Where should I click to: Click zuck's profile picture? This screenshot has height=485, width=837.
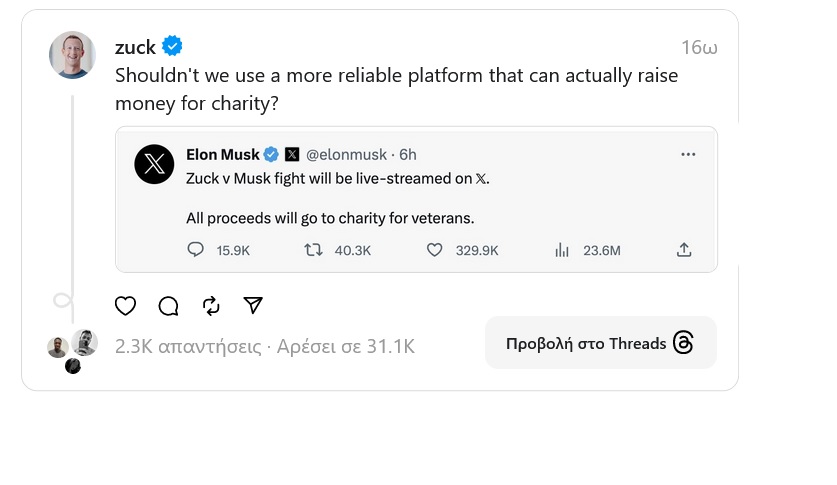tap(72, 54)
